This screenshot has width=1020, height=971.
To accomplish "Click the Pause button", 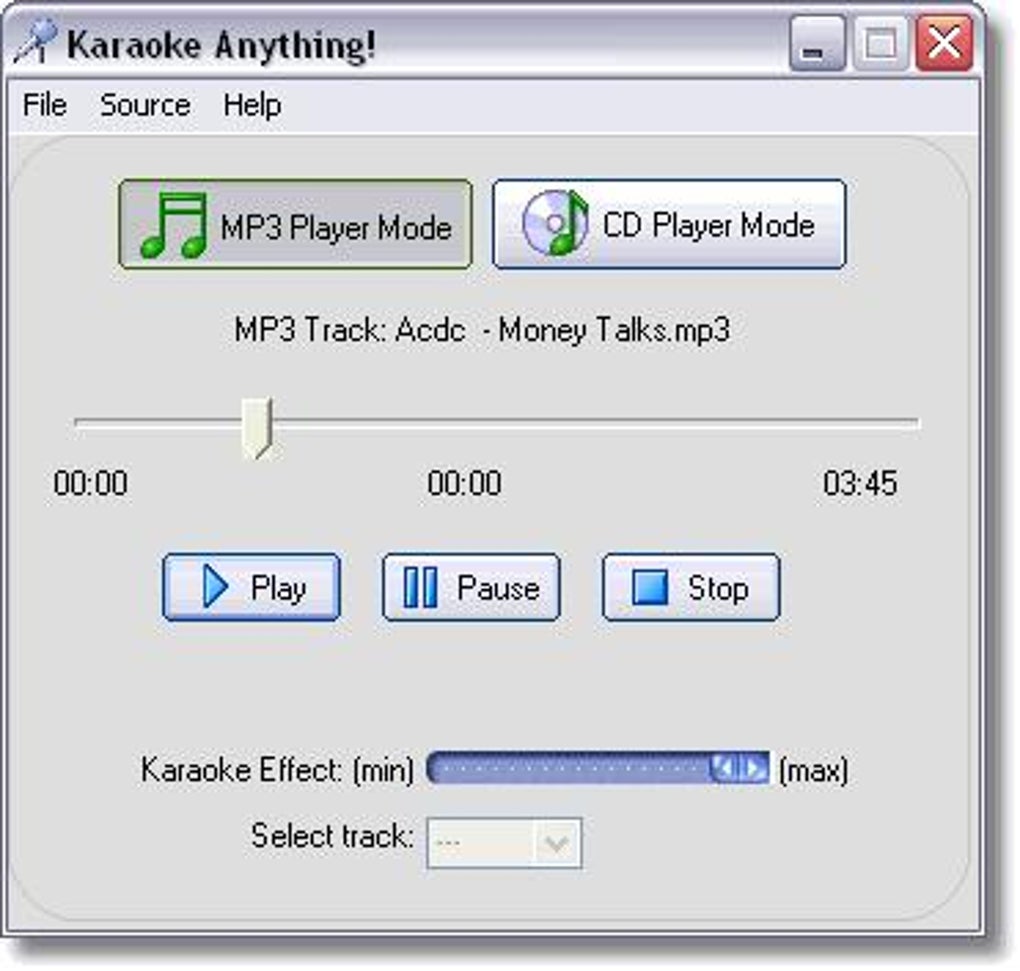I will tap(471, 587).
